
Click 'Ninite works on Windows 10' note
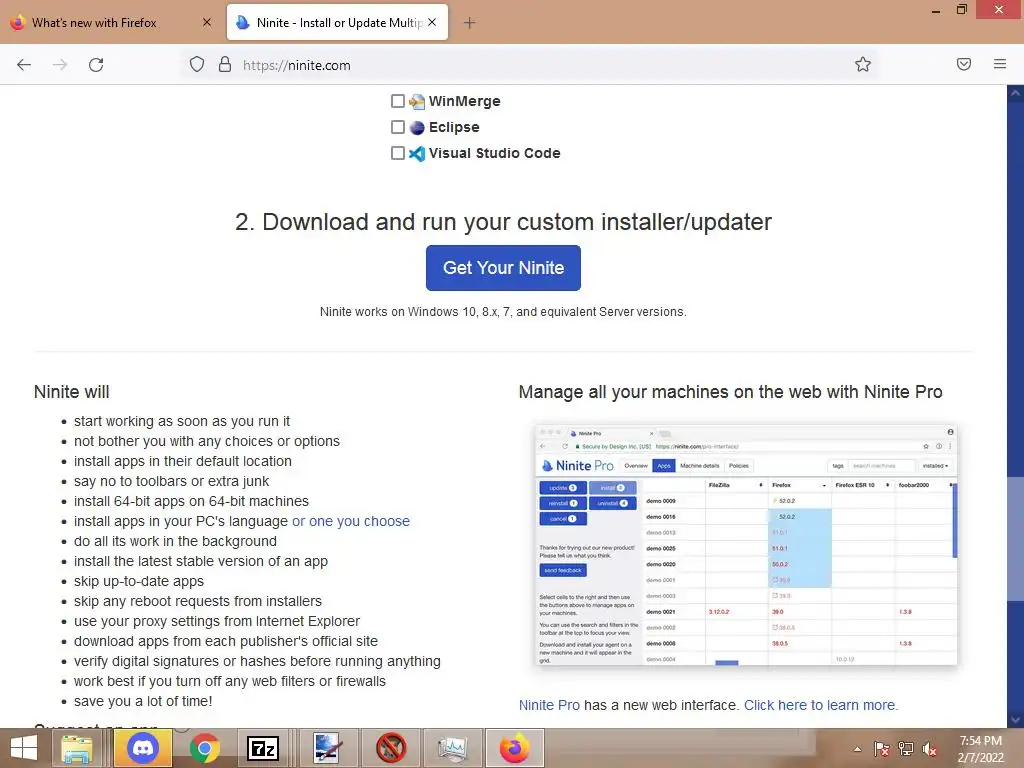503,312
